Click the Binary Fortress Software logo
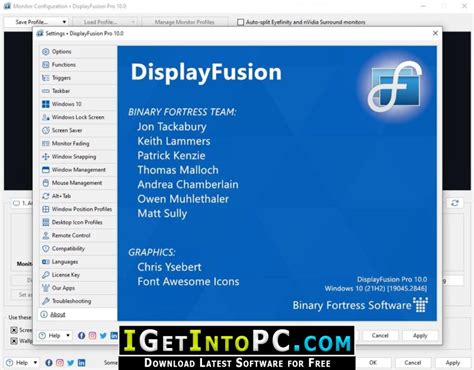The image size is (474, 370). coord(420,305)
